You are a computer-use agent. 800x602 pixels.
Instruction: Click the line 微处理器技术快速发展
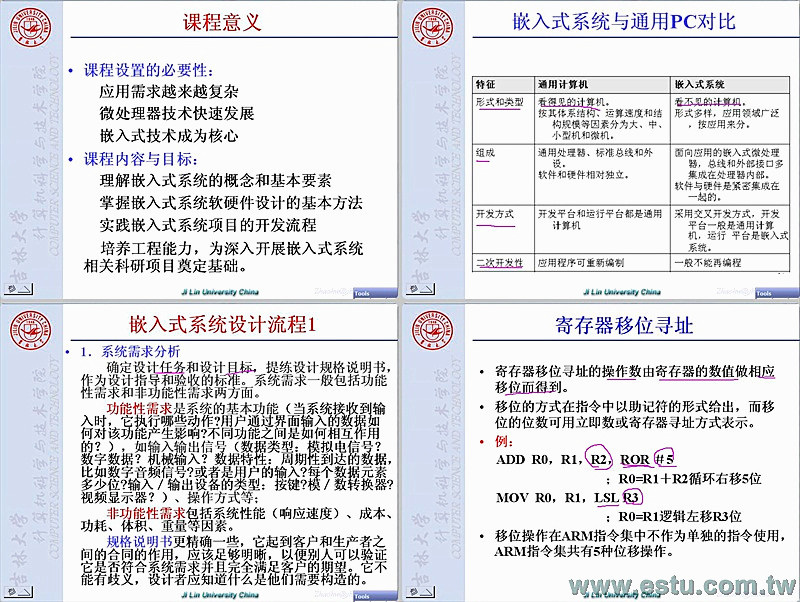(x=177, y=114)
